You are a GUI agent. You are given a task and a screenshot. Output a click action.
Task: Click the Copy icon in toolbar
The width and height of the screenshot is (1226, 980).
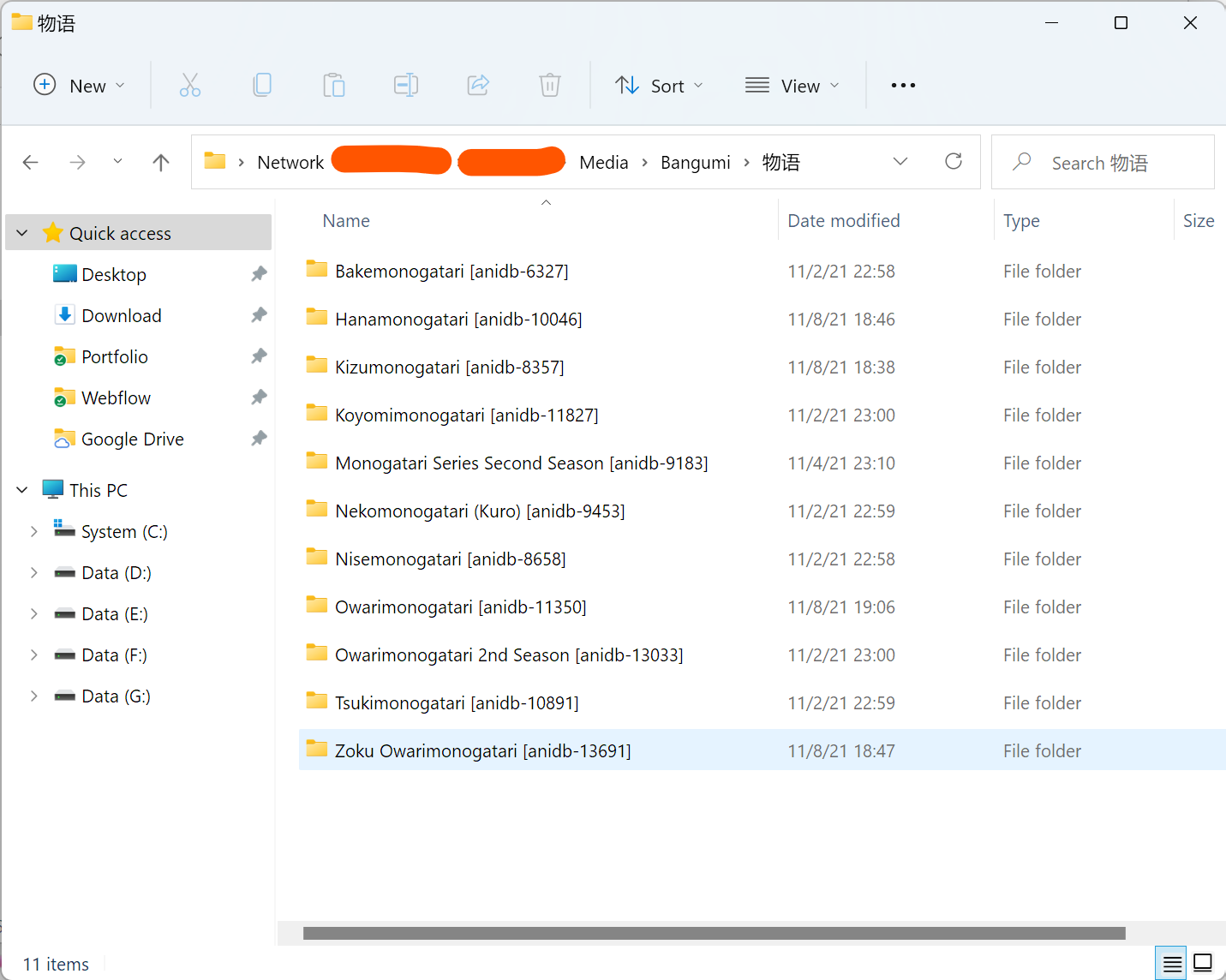(262, 85)
